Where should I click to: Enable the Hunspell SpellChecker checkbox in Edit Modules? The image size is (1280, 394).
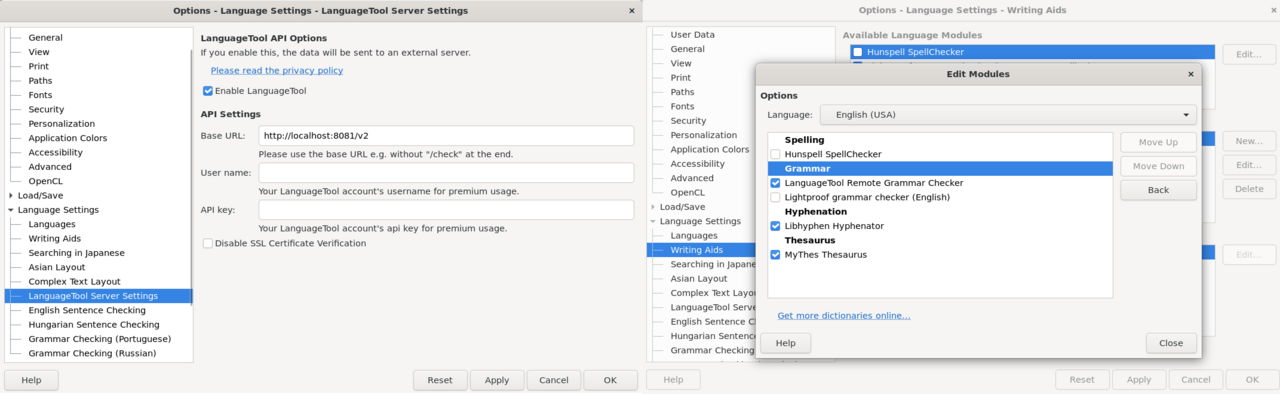point(775,155)
